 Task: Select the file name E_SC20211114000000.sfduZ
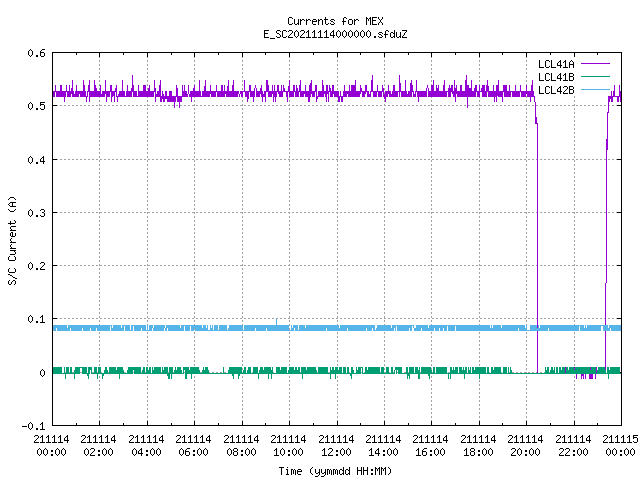click(335, 34)
